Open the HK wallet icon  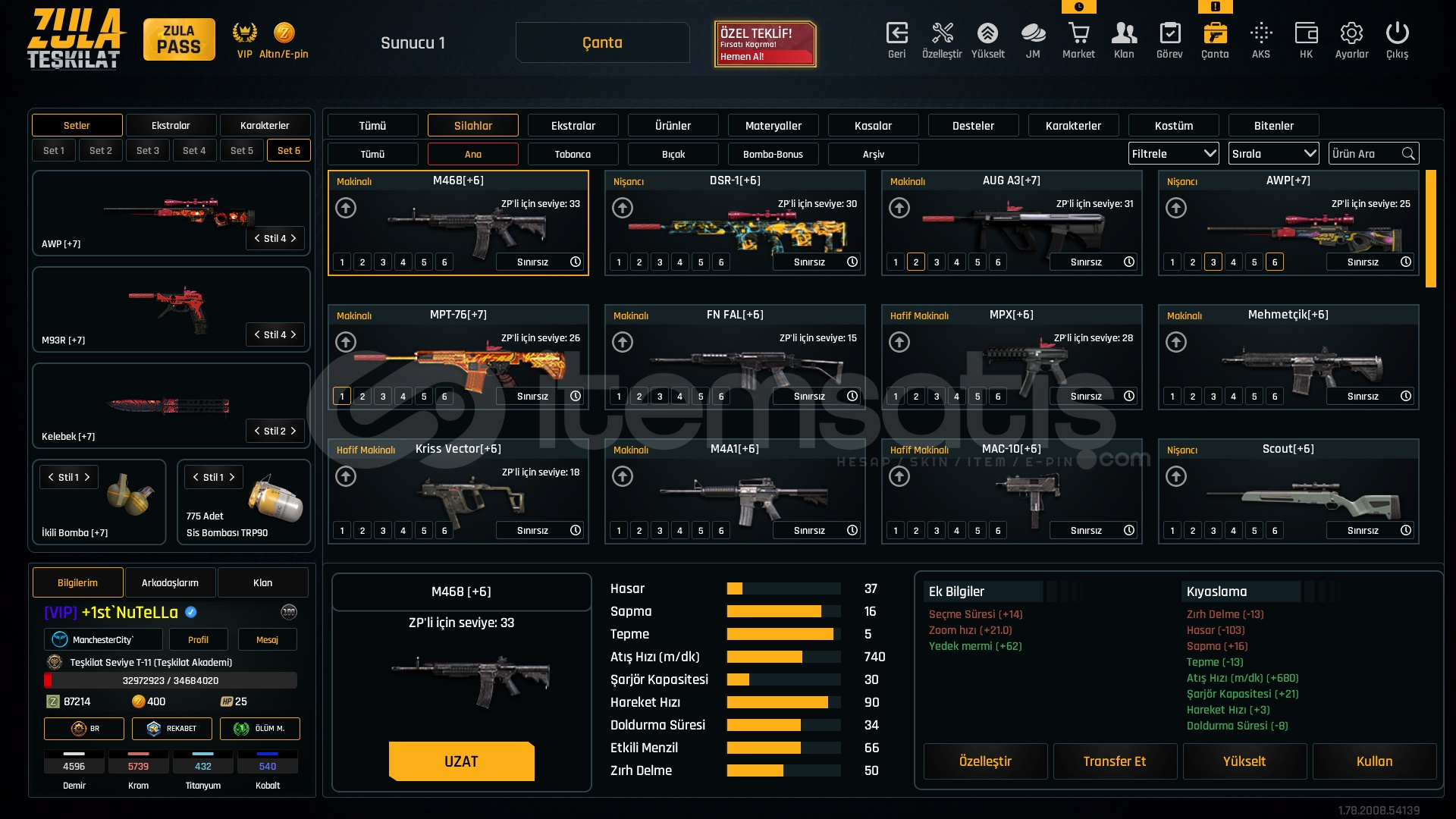[x=1306, y=33]
